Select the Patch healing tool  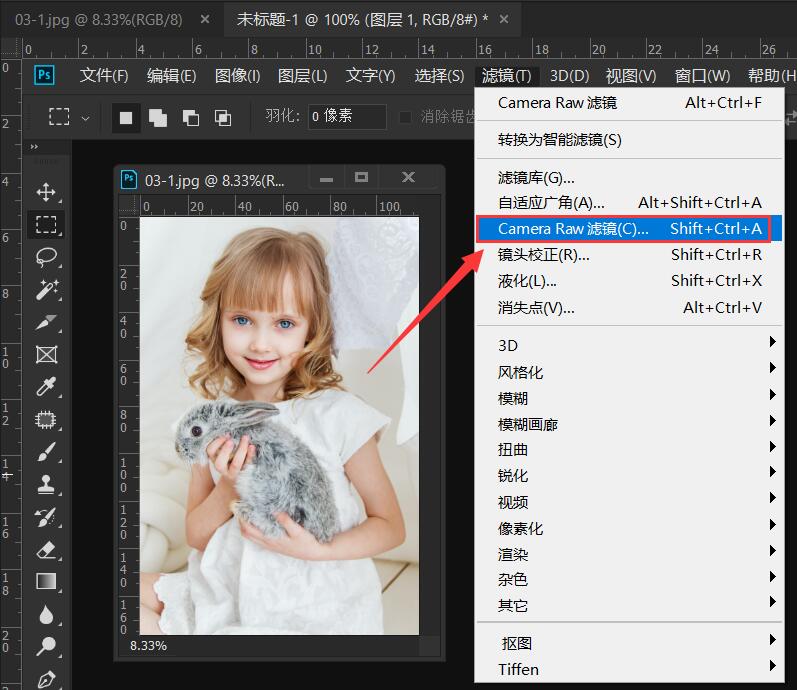coord(46,419)
